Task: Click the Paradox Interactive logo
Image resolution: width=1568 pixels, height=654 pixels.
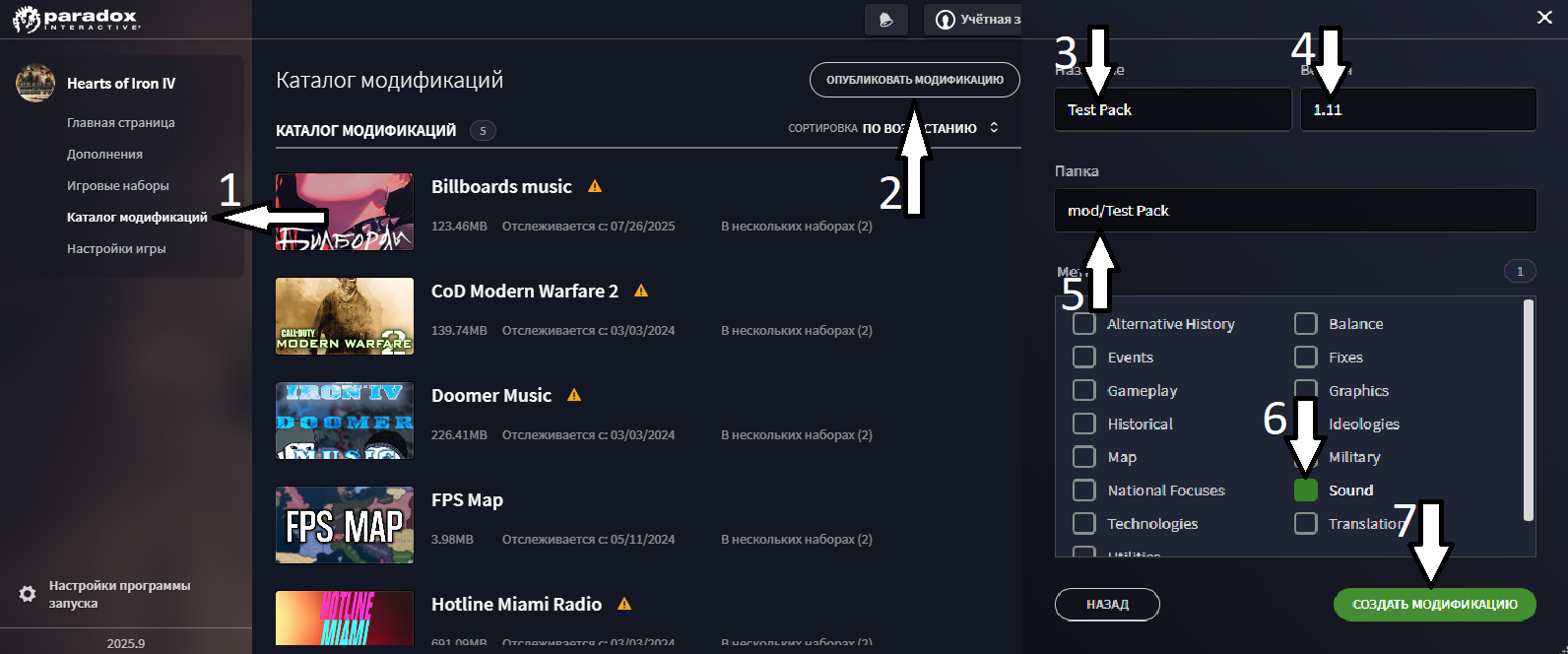Action: click(x=77, y=19)
